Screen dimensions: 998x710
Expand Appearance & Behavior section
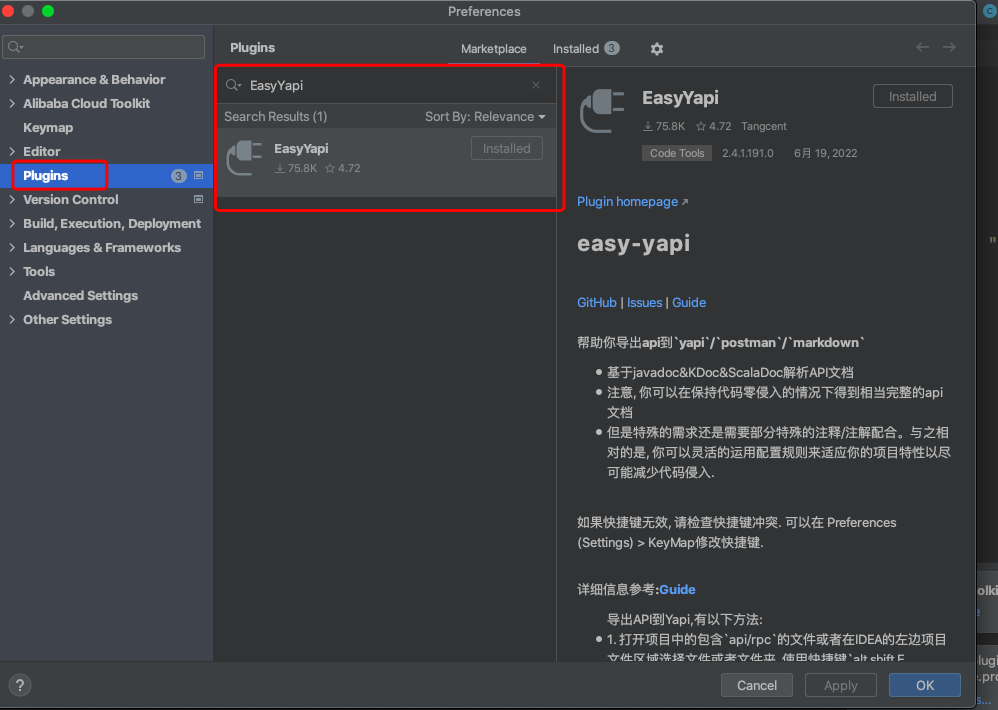(12, 79)
